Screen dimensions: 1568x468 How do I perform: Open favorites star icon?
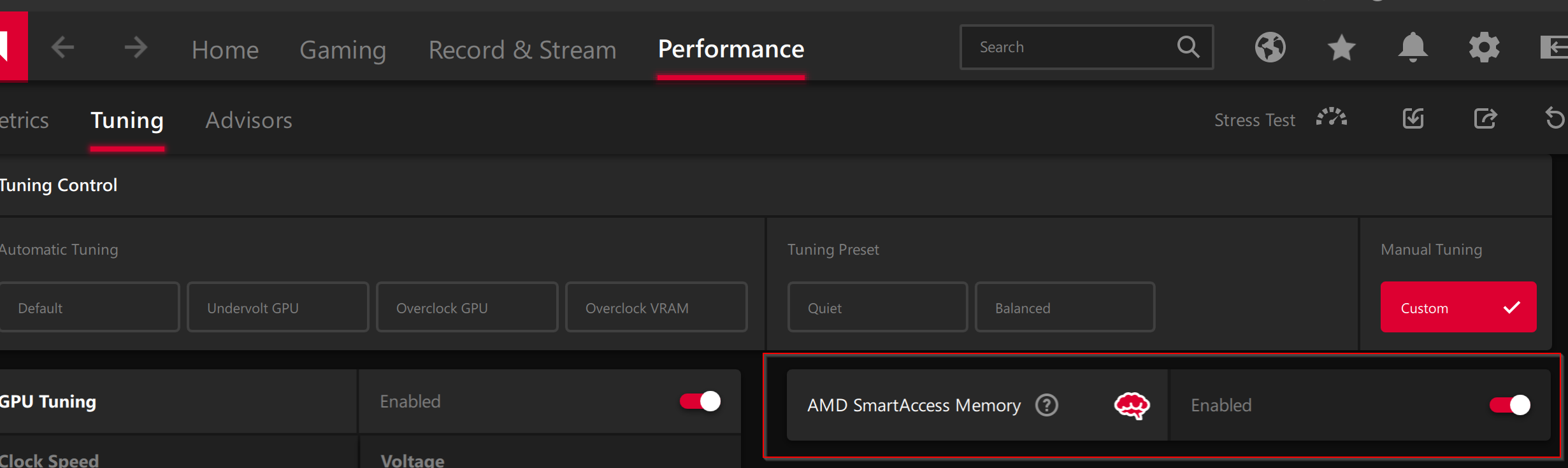[1341, 48]
